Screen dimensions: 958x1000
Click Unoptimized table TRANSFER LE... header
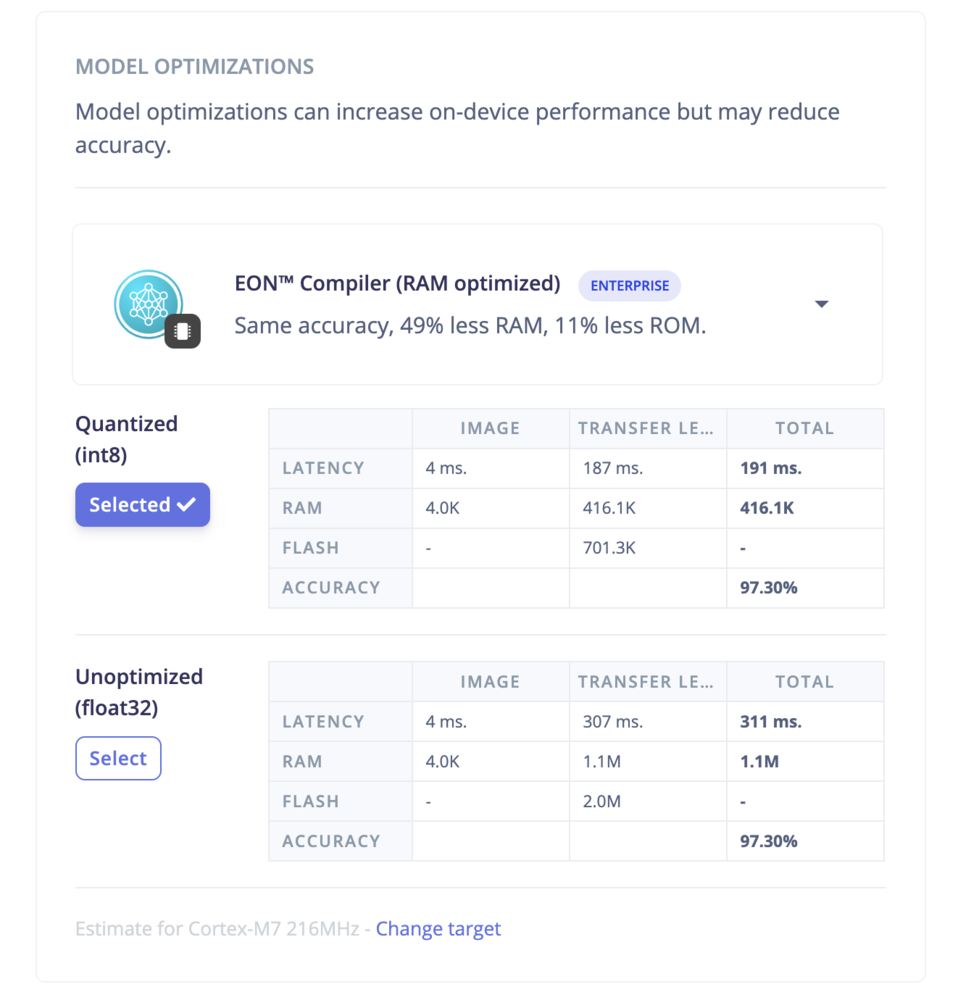pyautogui.click(x=647, y=682)
